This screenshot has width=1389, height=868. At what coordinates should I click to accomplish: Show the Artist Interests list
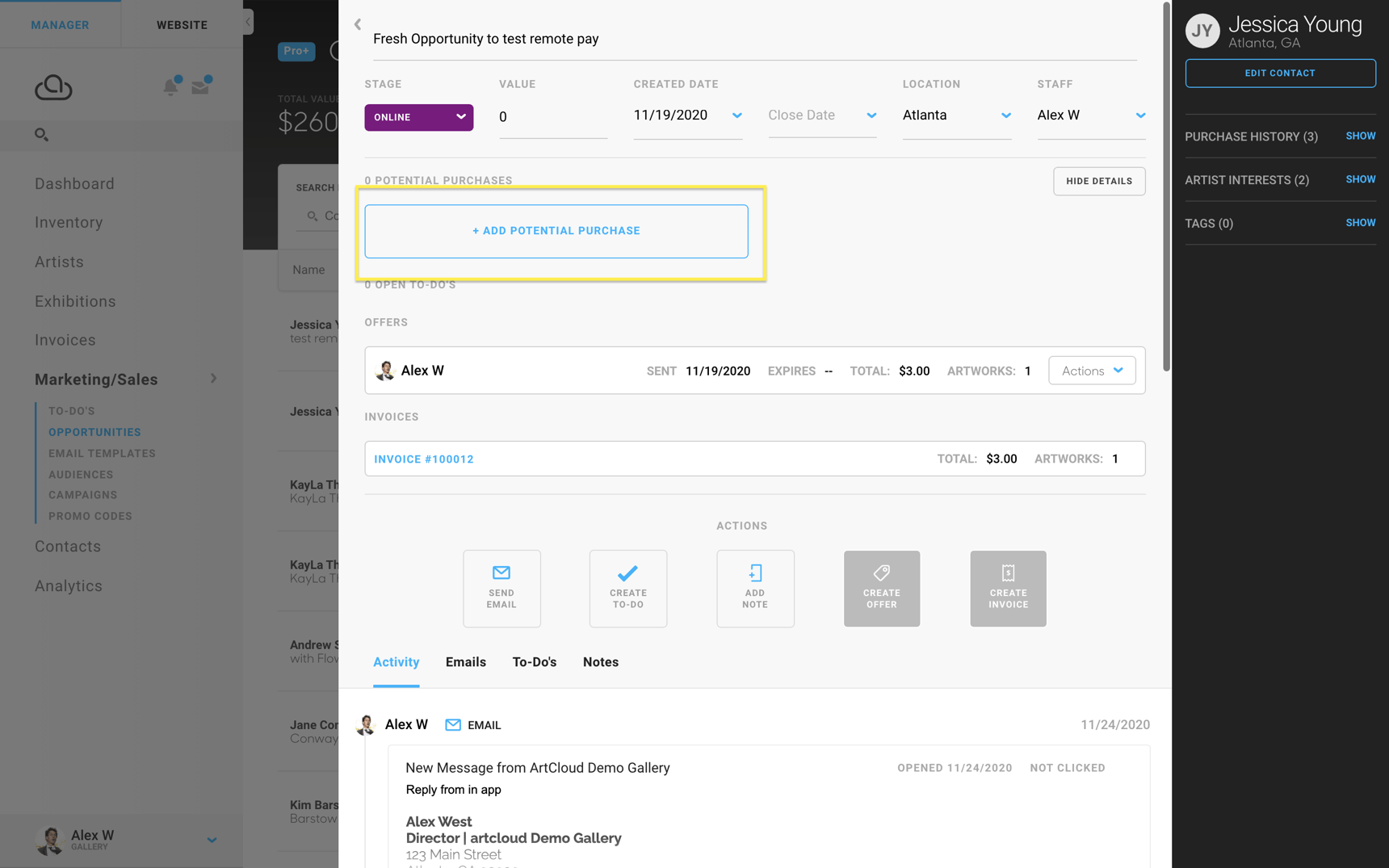1360,179
